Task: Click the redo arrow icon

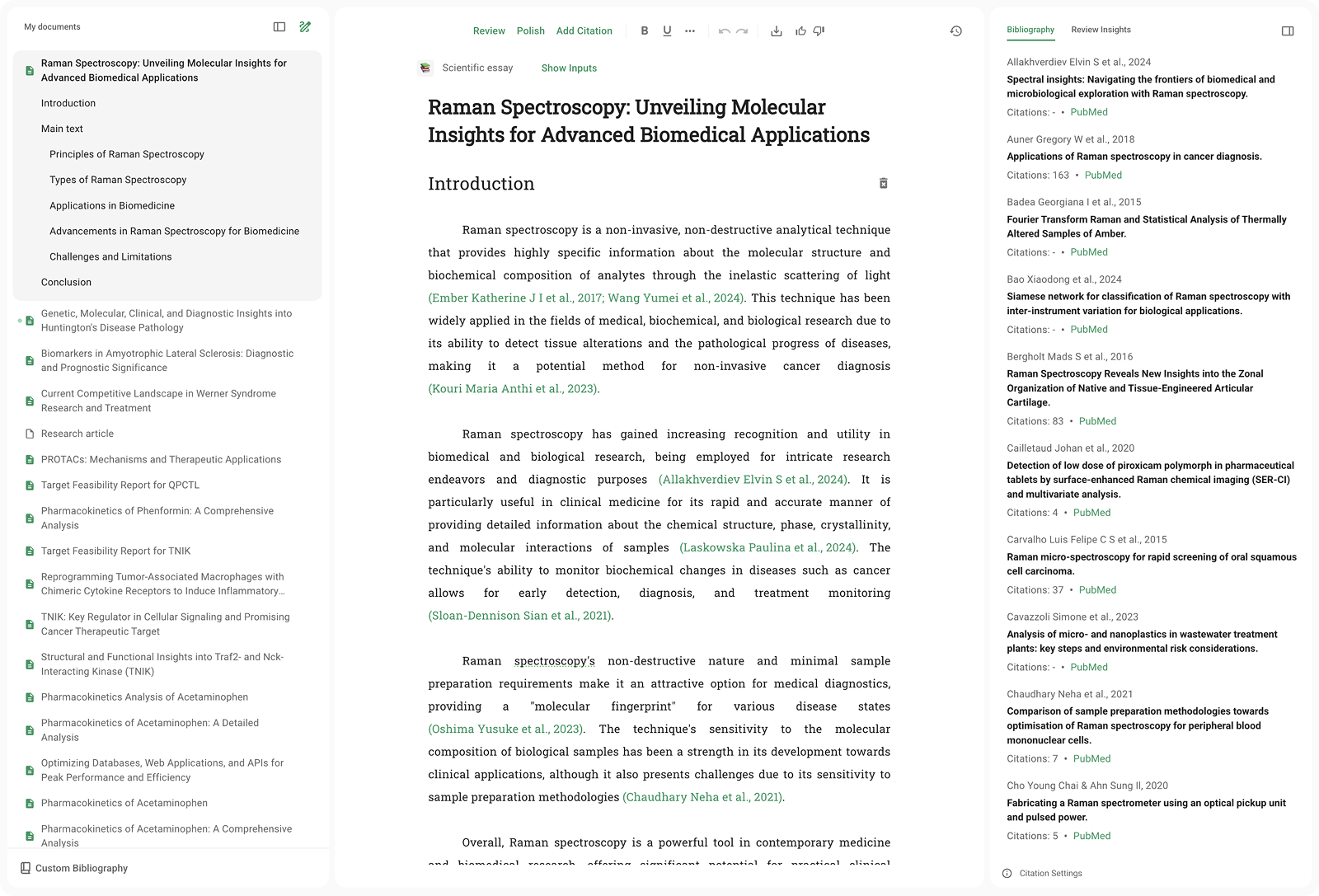Action: coord(742,31)
